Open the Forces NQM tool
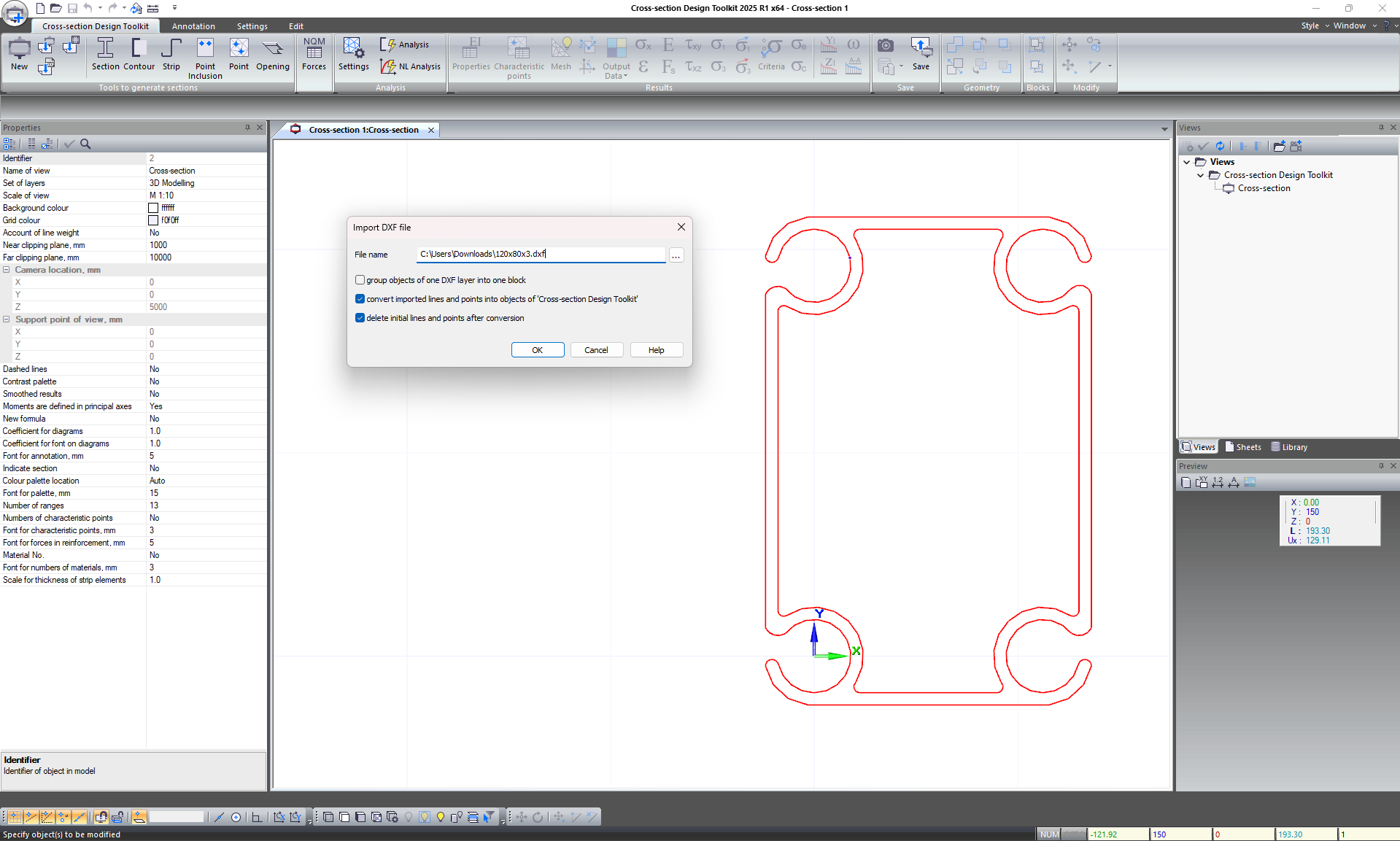Viewport: 1400px width, 841px height. pos(314,54)
